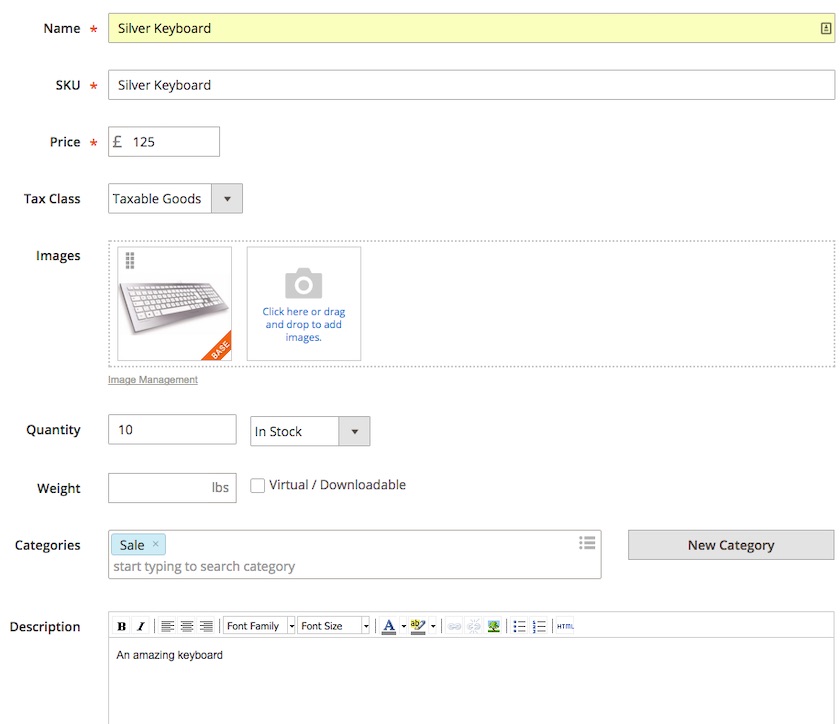Click the New Category button
840x724 pixels.
(731, 545)
